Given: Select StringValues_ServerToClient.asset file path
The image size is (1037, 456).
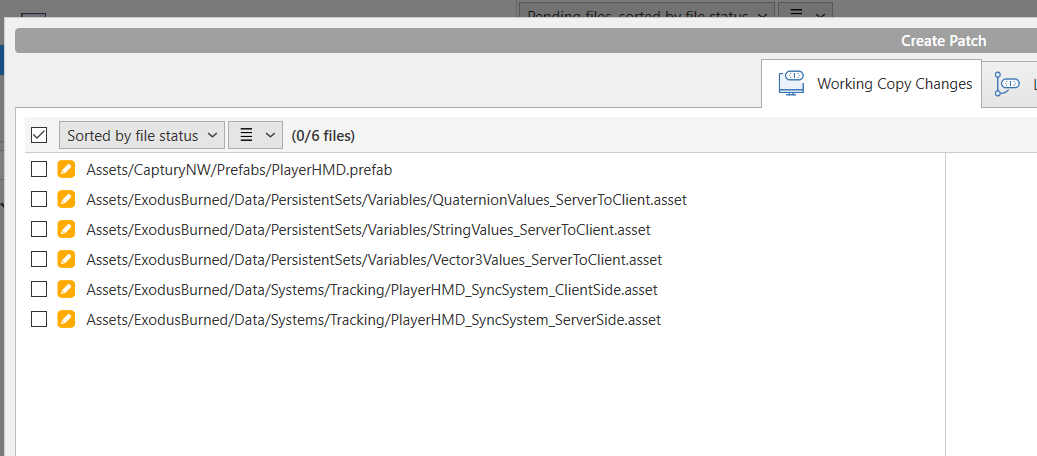Looking at the screenshot, I should coord(368,230).
